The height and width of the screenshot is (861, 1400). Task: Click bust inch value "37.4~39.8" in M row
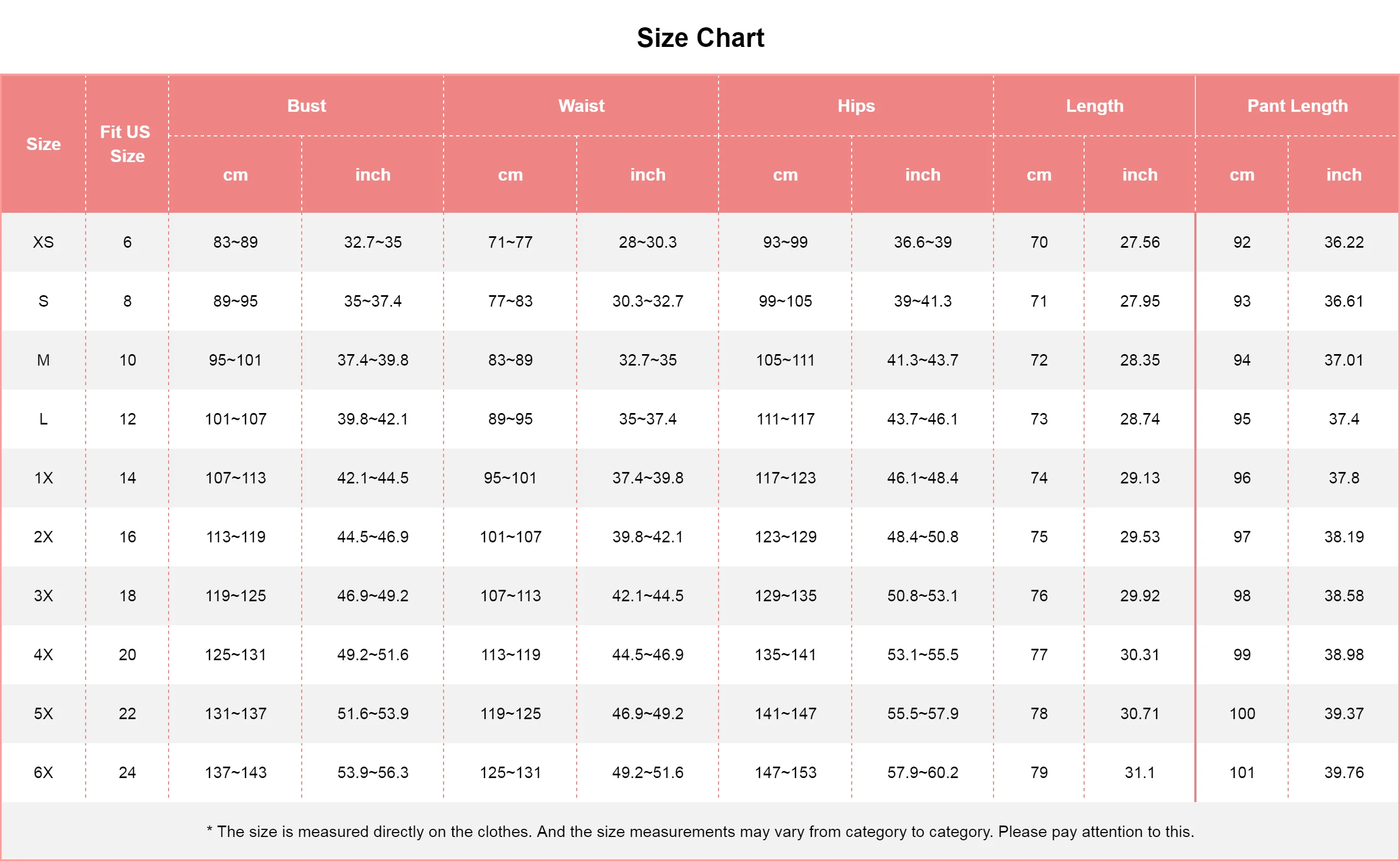click(x=373, y=361)
